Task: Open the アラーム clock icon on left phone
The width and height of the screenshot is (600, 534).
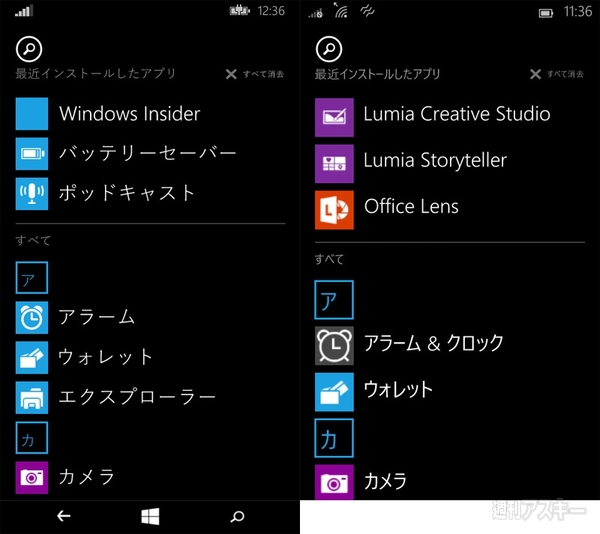Action: point(32,317)
